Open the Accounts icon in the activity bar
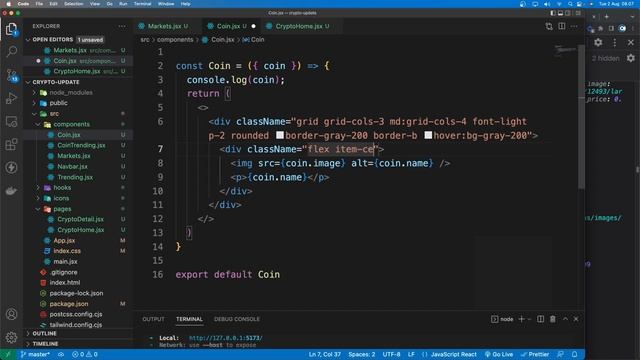The height and width of the screenshot is (360, 640). coord(11,314)
